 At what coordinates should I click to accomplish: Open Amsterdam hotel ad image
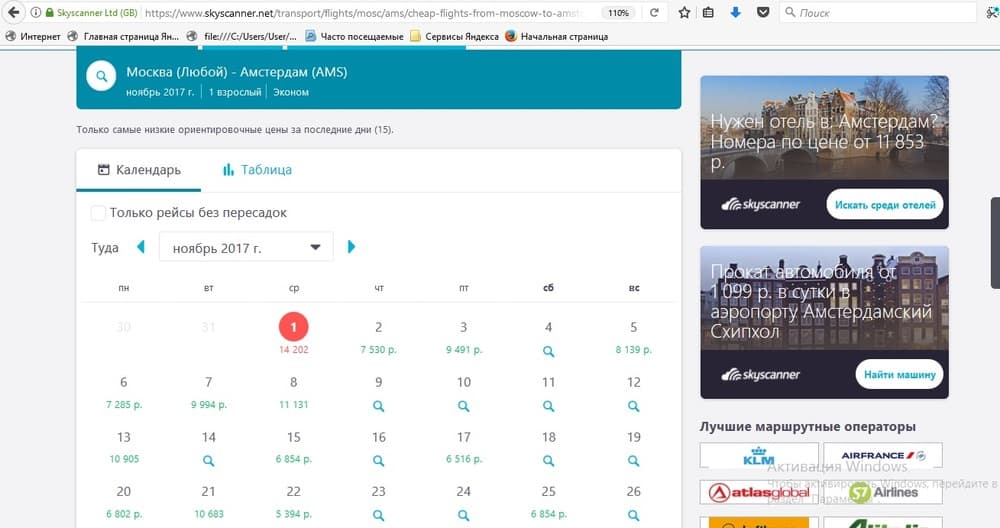[824, 128]
